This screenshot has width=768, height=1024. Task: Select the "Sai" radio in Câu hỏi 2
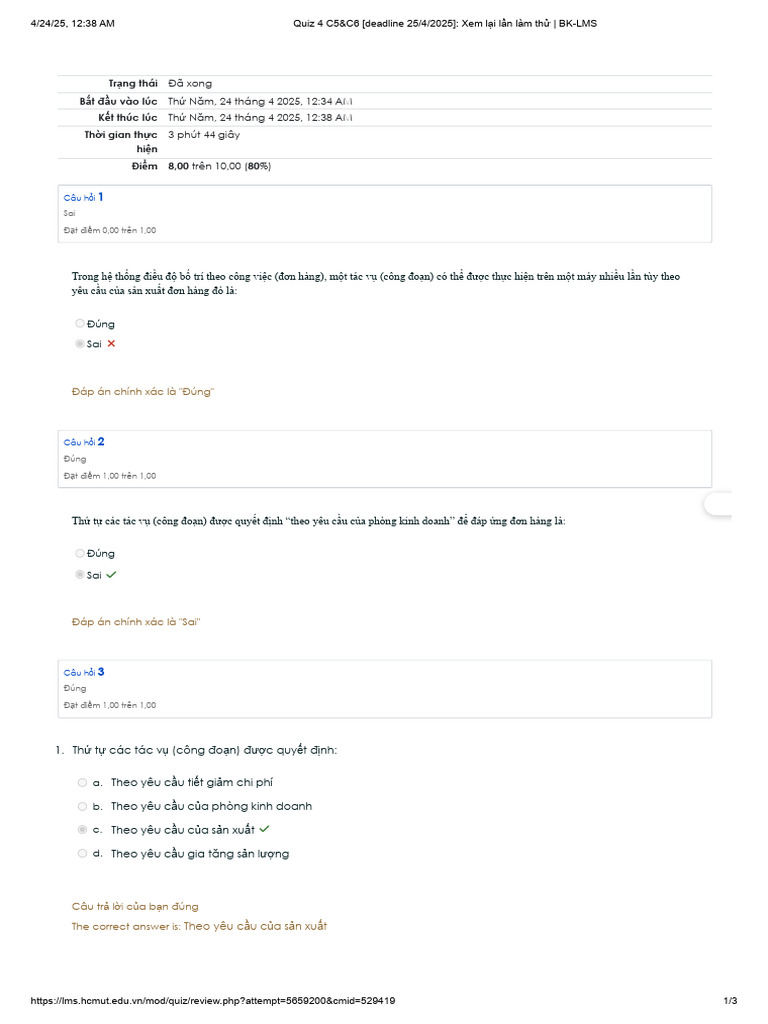click(80, 575)
